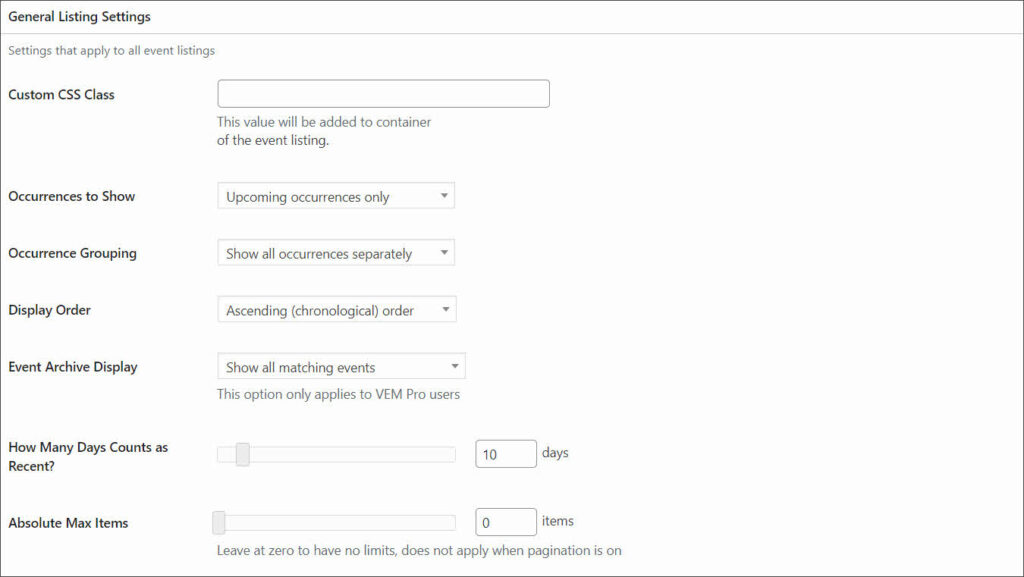
Task: Click the Days Counts as Recent slider handle
Action: [242, 454]
